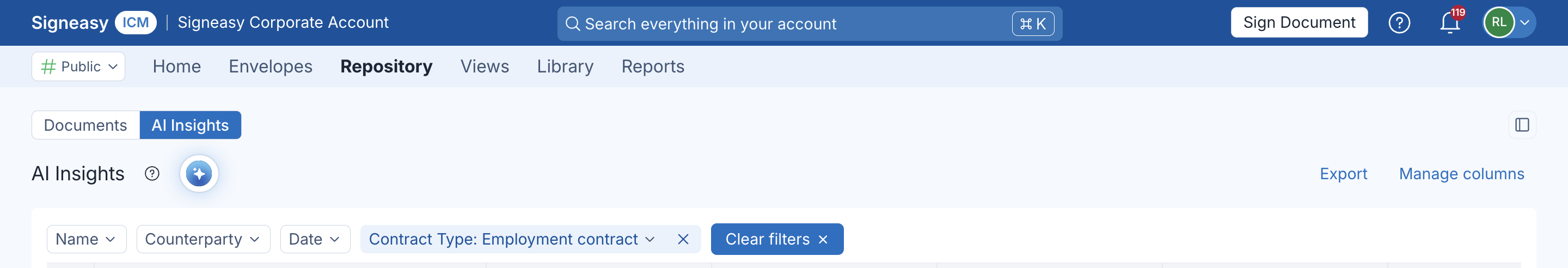The height and width of the screenshot is (268, 1568).
Task: Launch the AI sparkle assistant icon
Action: [x=199, y=174]
